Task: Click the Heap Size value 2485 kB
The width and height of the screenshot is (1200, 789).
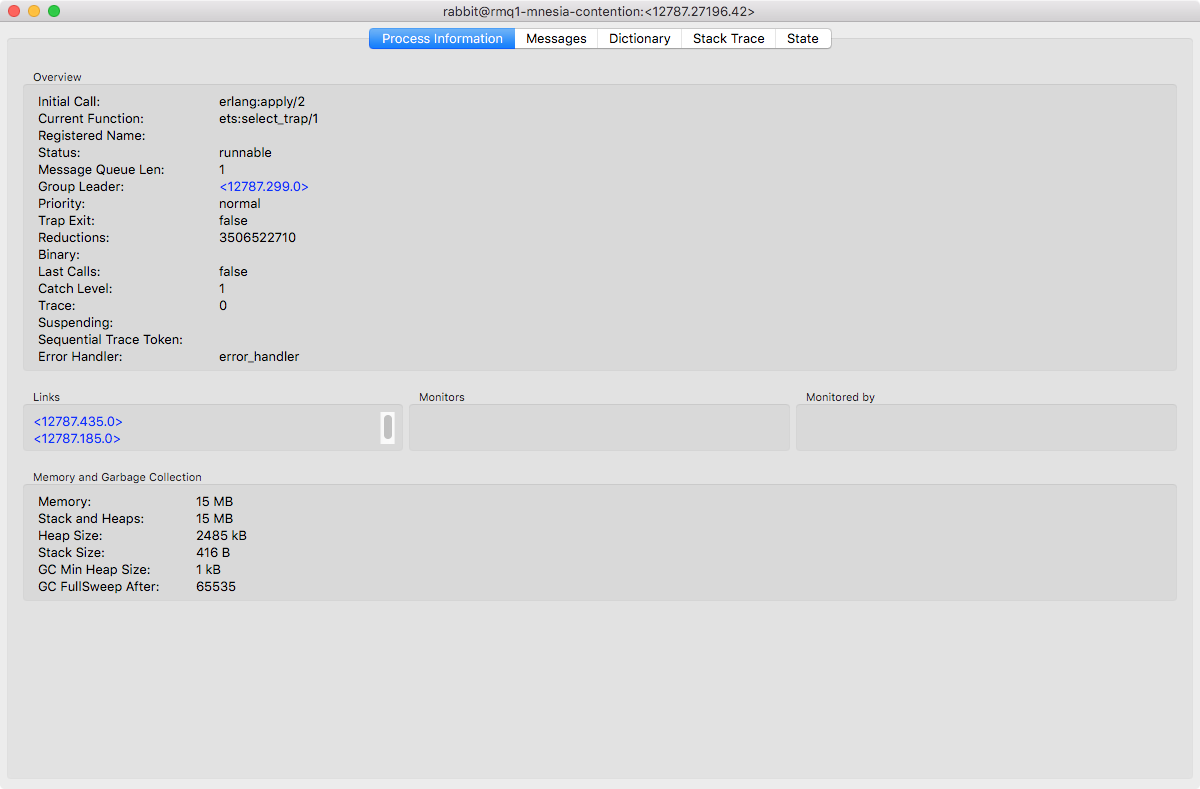Action: click(221, 536)
